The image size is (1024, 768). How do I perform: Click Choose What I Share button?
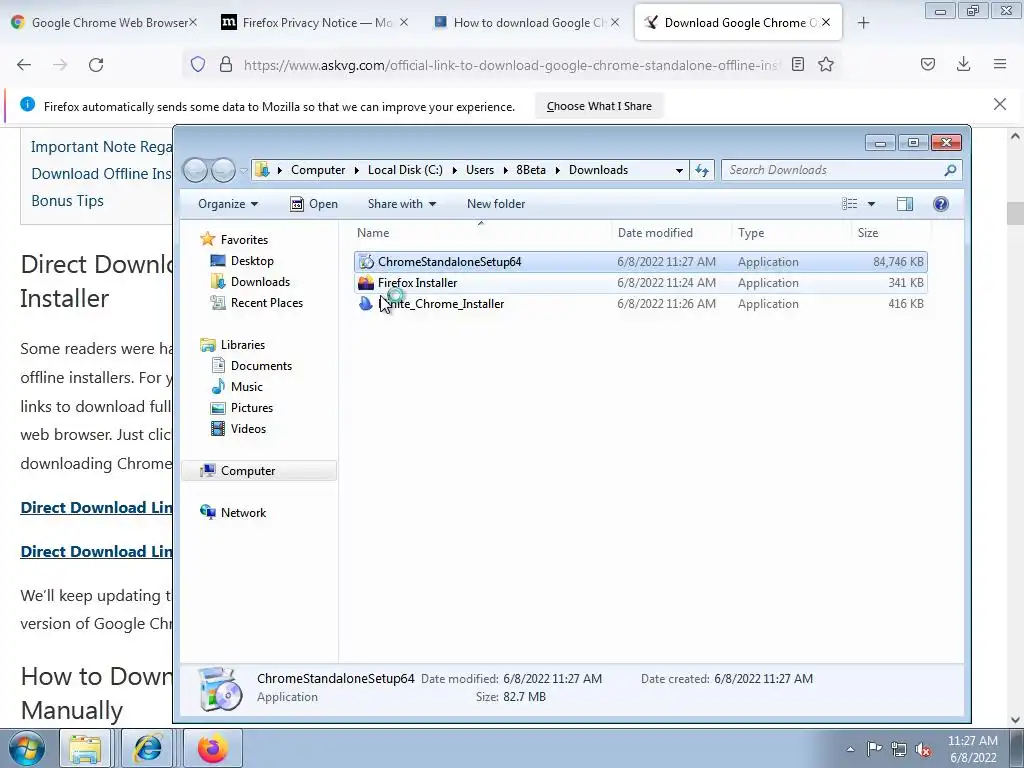point(599,106)
